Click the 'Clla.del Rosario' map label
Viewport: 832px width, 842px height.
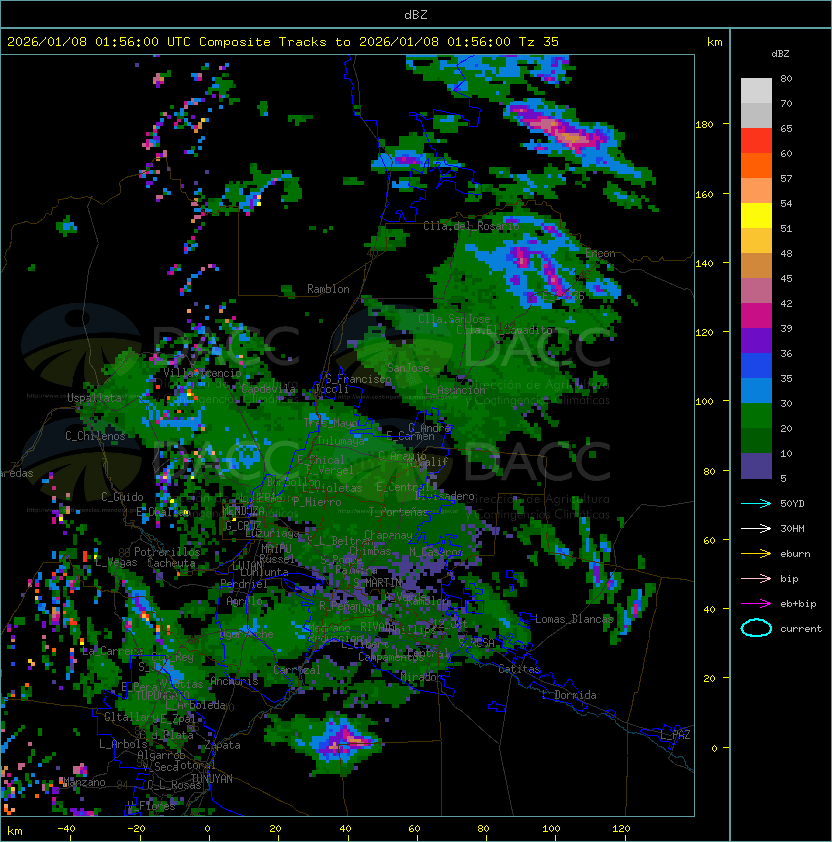point(472,226)
